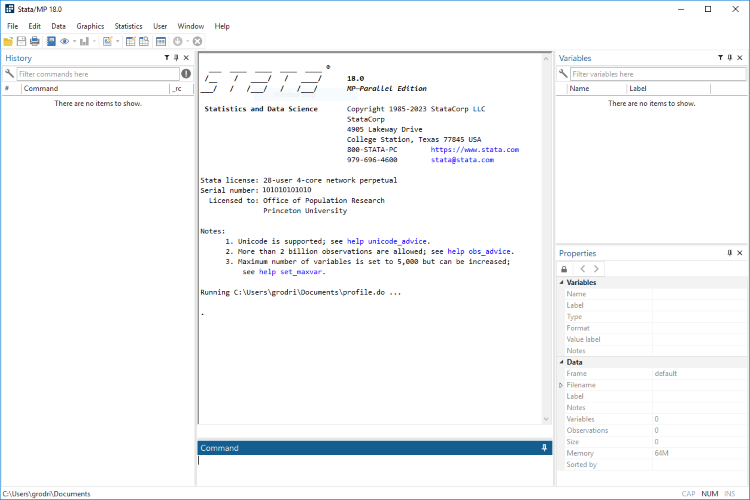Open the Statistics menu
This screenshot has width=750, height=500.
click(128, 26)
